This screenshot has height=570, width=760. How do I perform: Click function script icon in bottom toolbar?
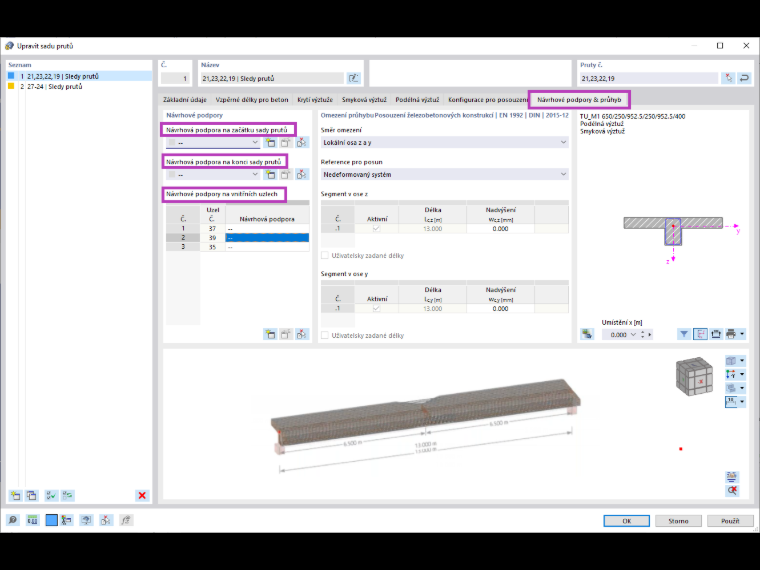coord(126,520)
